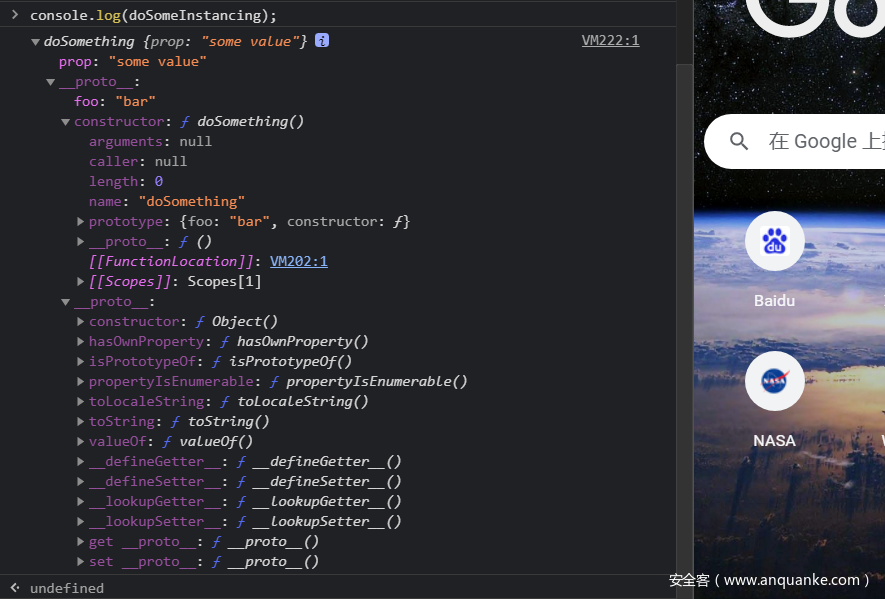Click the undefined return-value arrow icon
885x599 pixels.
pos(14,588)
